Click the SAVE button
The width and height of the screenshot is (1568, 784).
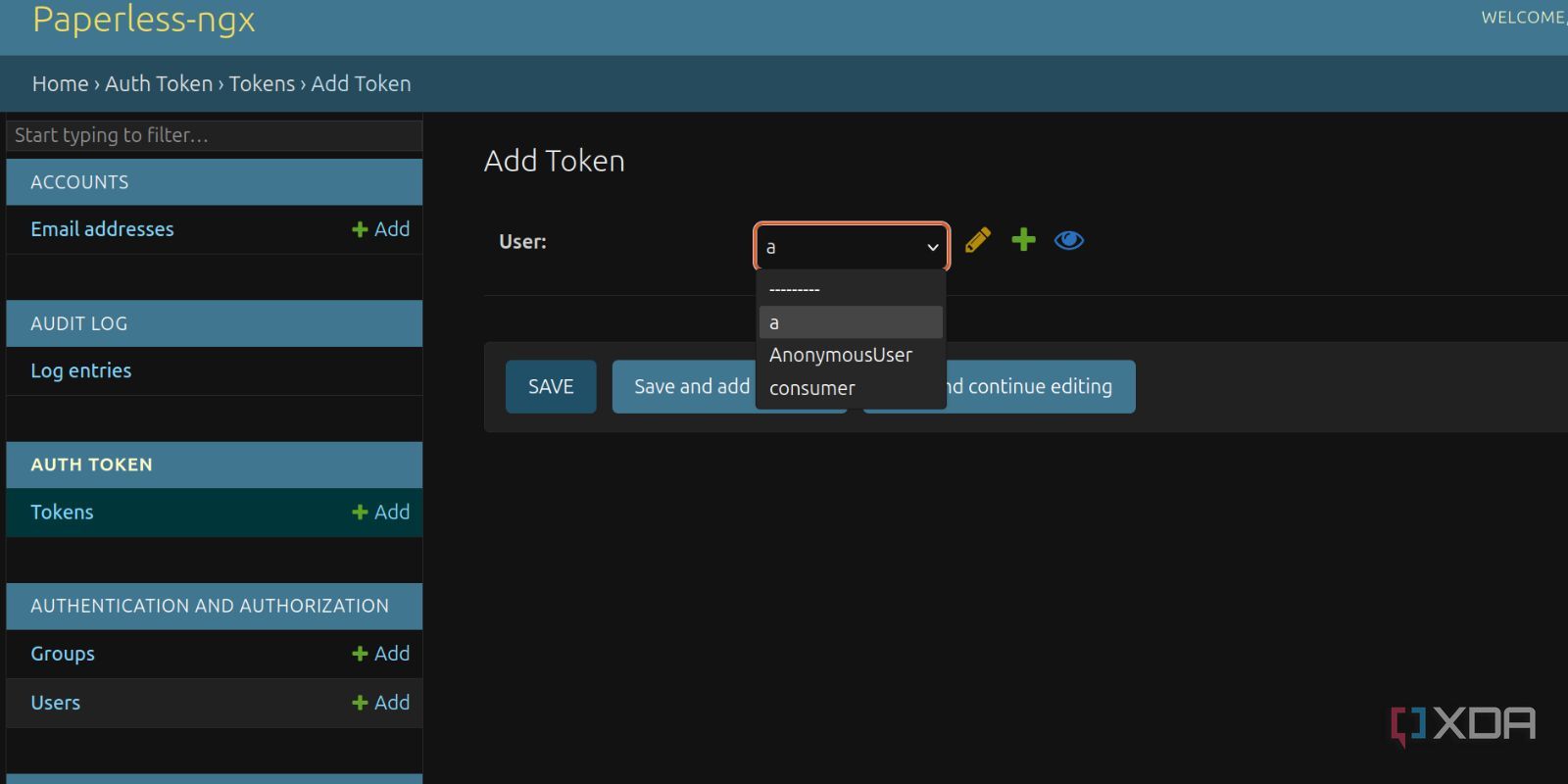click(x=551, y=387)
